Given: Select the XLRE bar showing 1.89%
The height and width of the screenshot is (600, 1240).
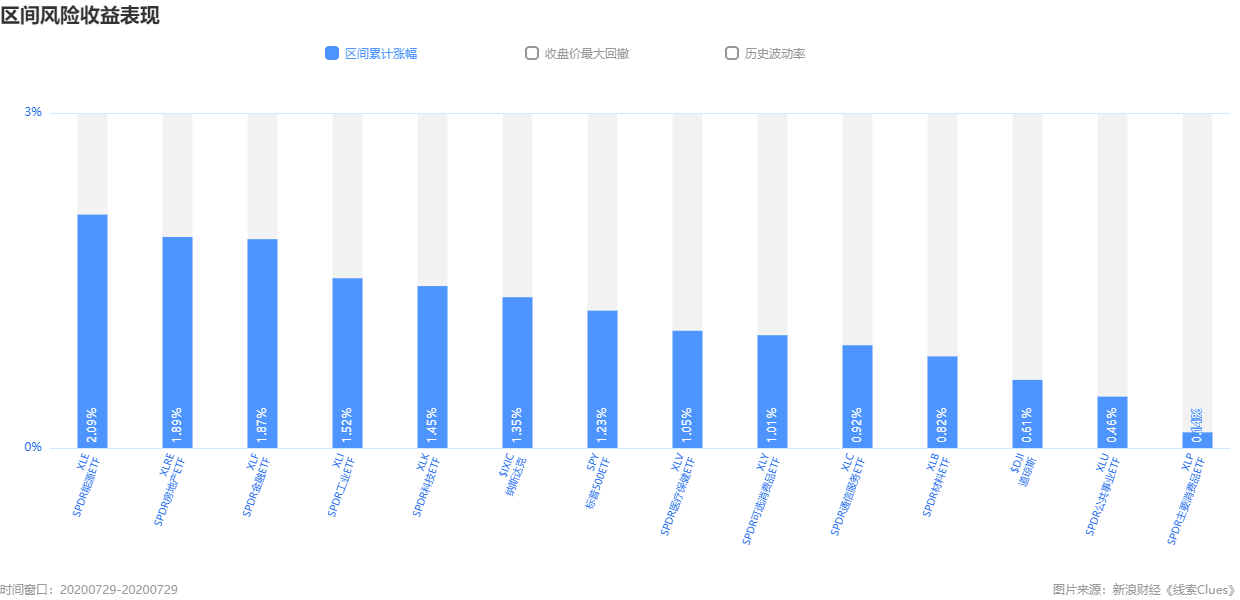Looking at the screenshot, I should pos(177,342).
